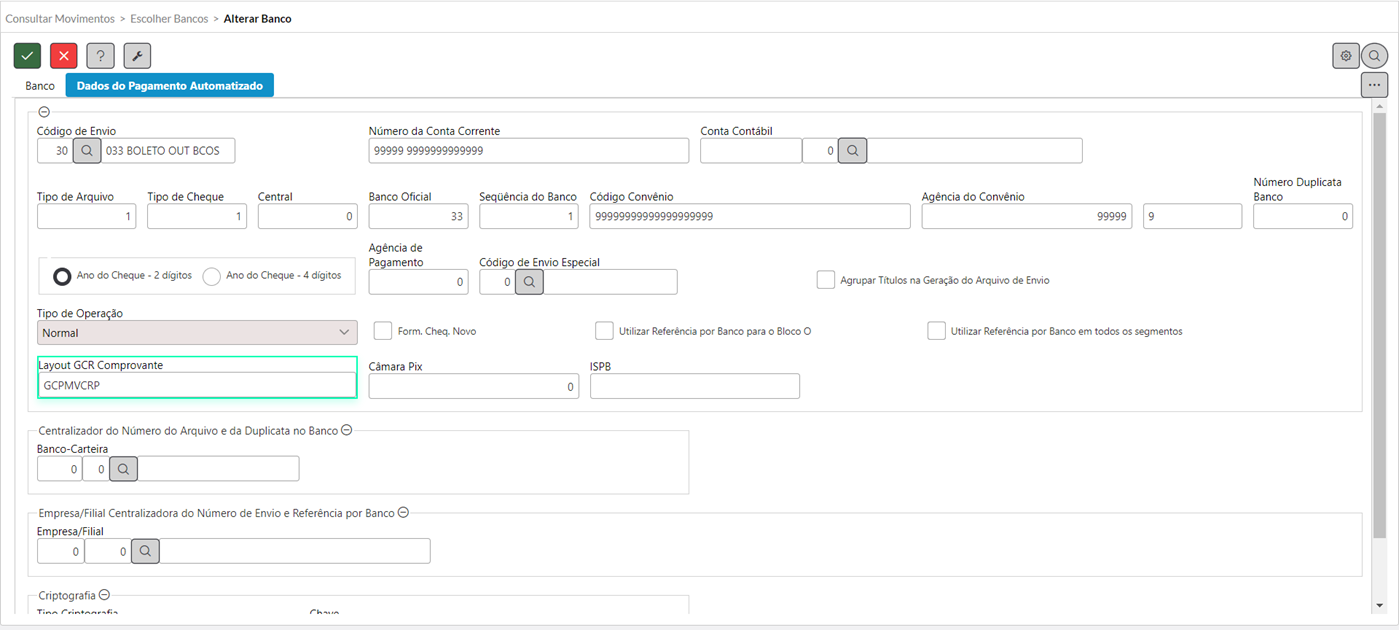Click the Alterar Banco breadcrumb title
Screen dimensions: 1399x630
[258, 19]
